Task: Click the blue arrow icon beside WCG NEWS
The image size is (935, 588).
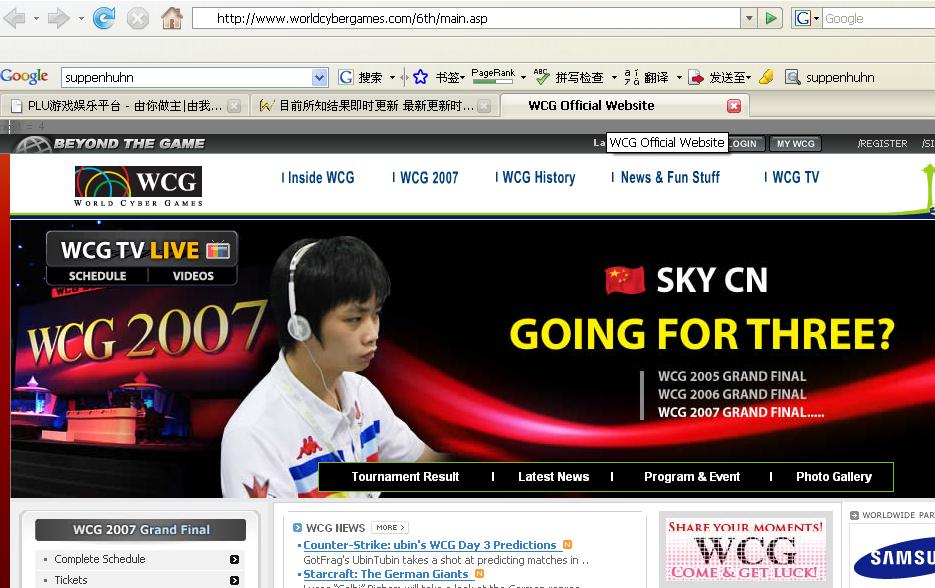Action: (298, 528)
